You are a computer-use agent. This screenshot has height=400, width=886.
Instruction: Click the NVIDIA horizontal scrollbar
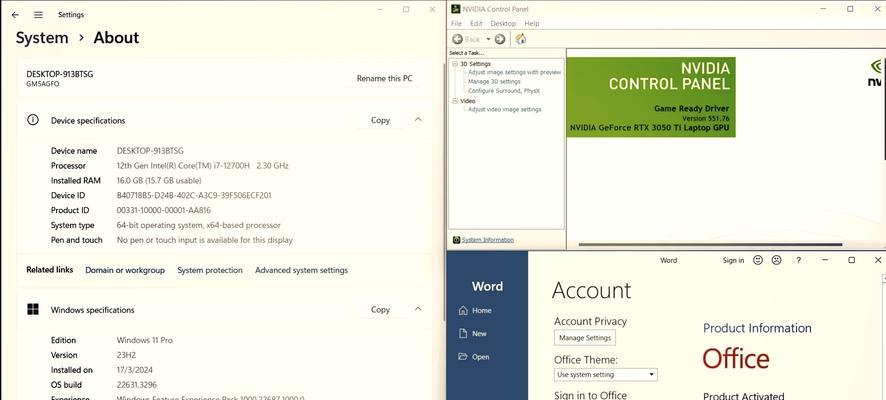(710, 245)
